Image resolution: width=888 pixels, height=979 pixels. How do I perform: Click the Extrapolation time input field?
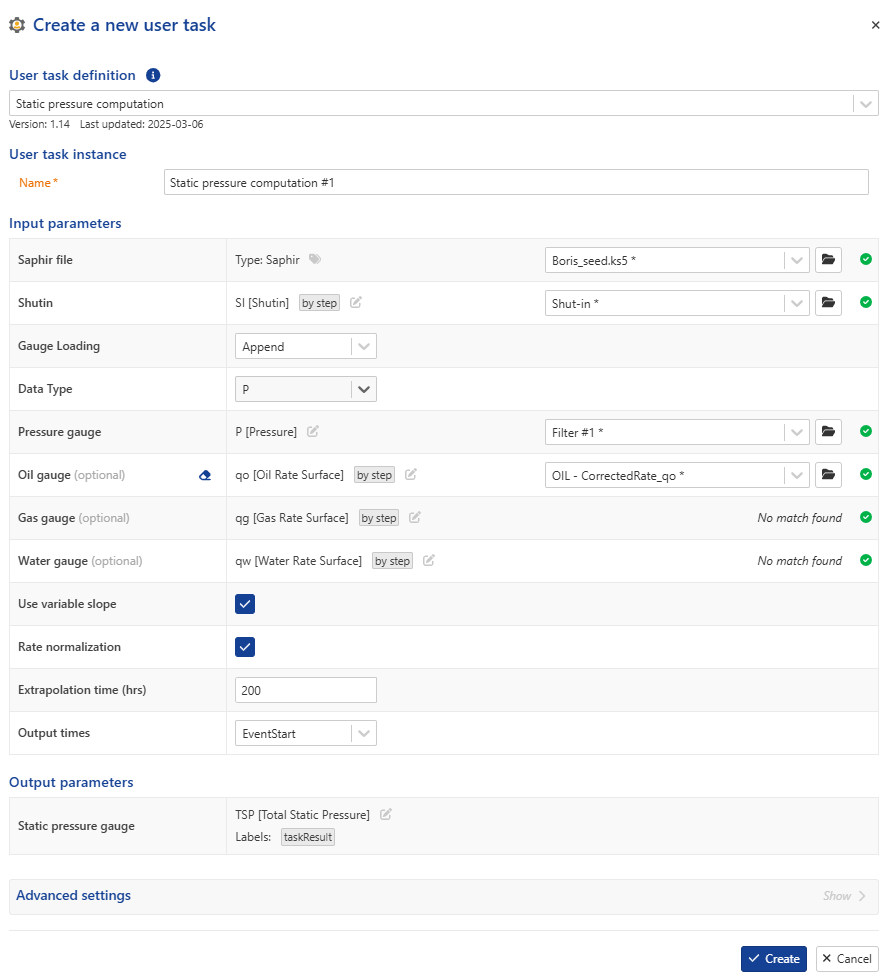point(305,690)
